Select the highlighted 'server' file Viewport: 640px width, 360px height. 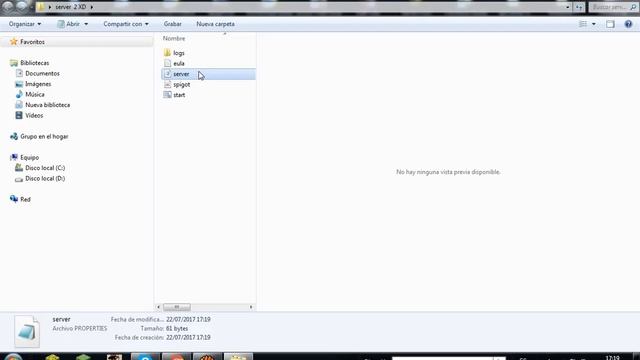(209, 74)
